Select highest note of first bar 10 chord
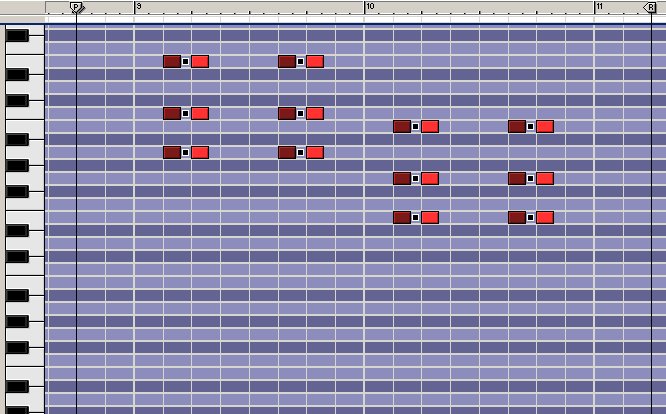This screenshot has height=414, width=666. point(402,126)
